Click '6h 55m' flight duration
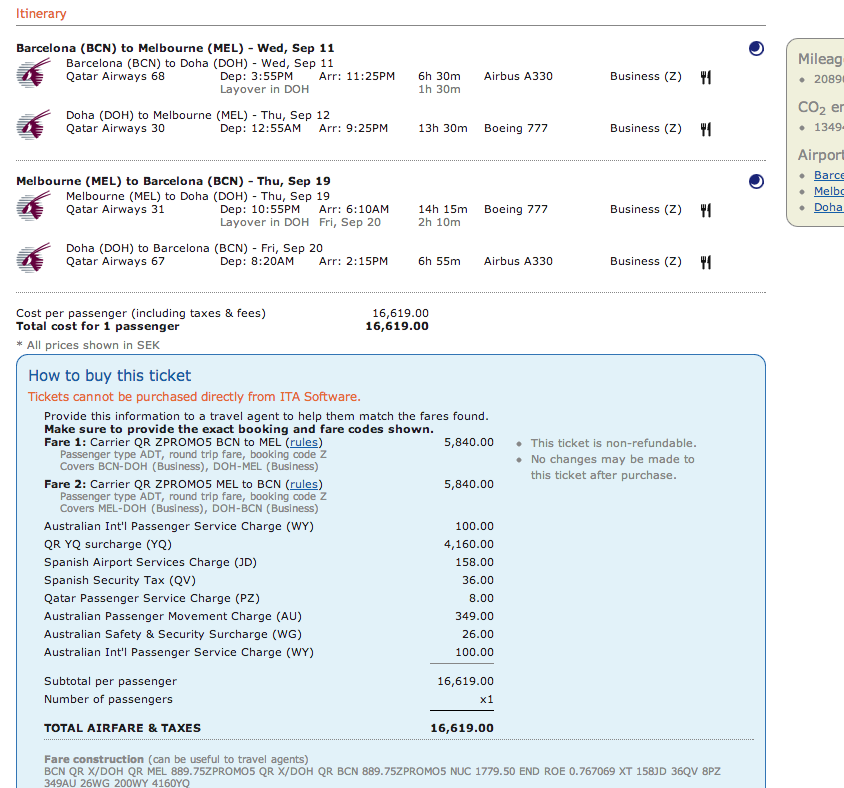 (439, 261)
